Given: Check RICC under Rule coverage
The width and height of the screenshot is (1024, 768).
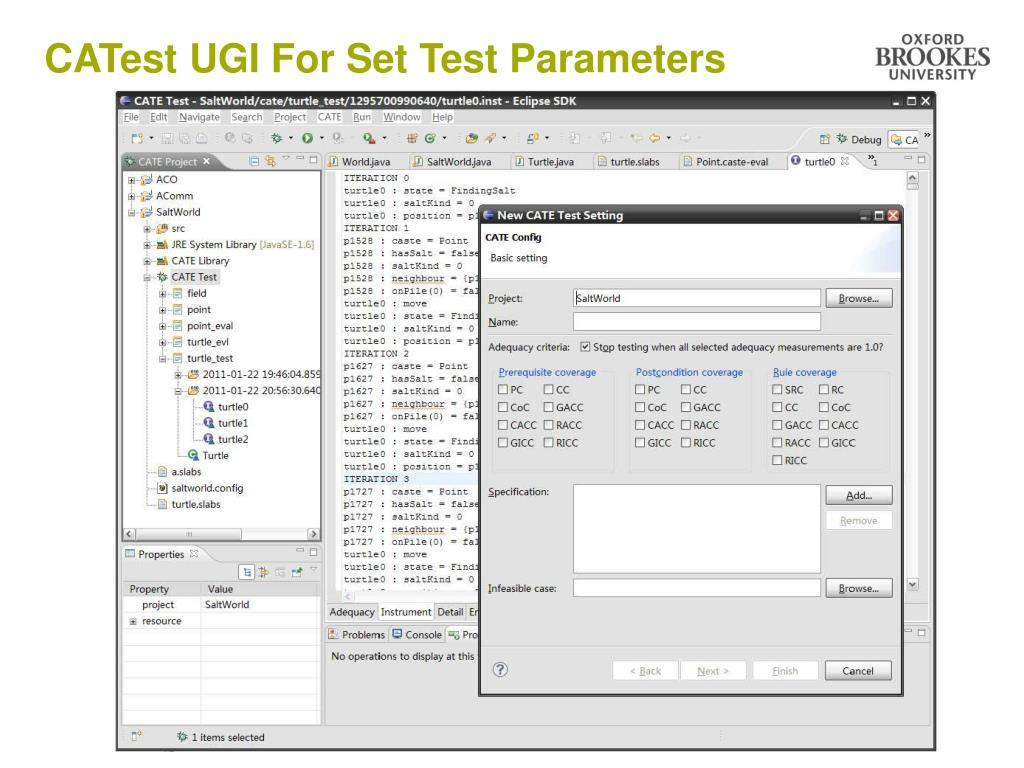Looking at the screenshot, I should point(777,460).
